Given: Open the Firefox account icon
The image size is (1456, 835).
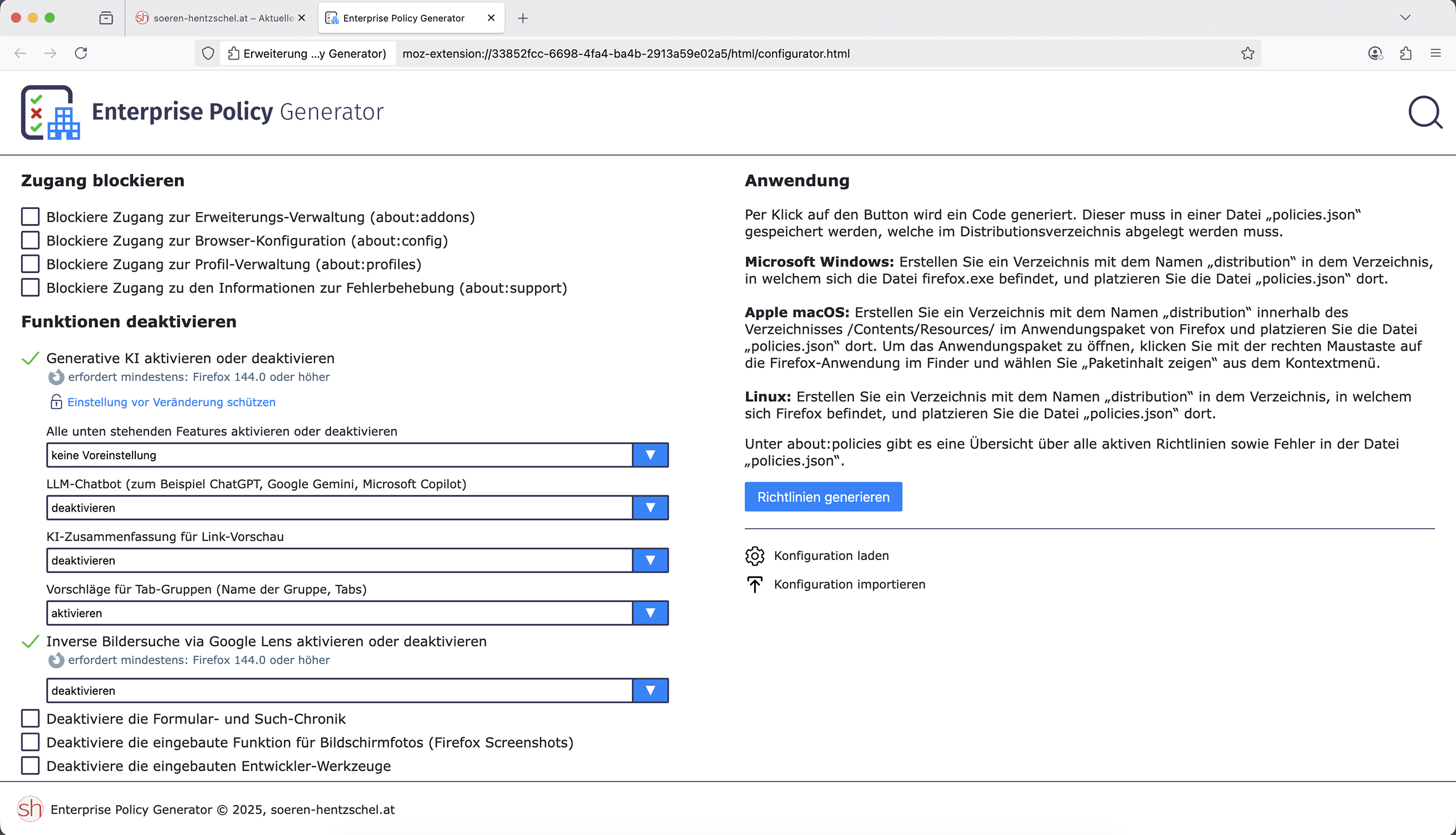Looking at the screenshot, I should (1375, 53).
